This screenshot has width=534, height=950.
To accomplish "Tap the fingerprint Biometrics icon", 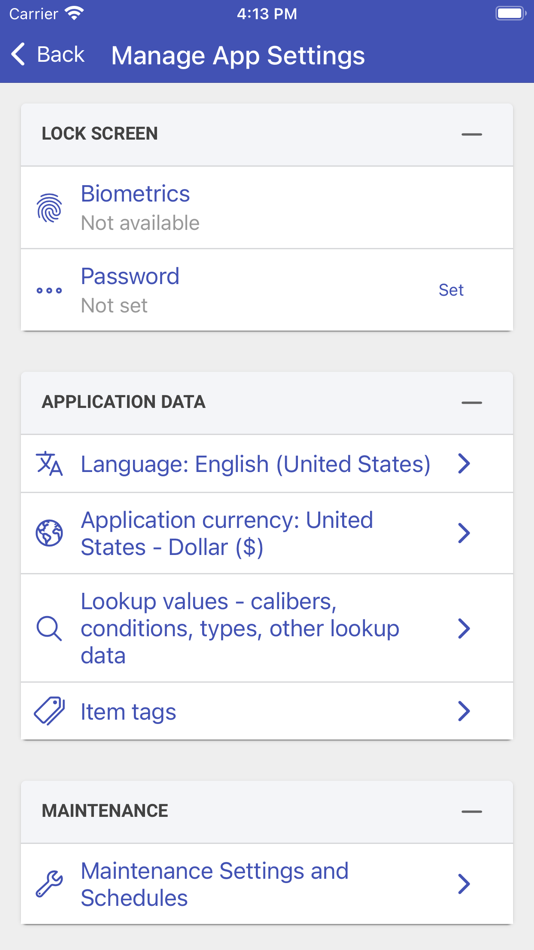I will tap(49, 208).
